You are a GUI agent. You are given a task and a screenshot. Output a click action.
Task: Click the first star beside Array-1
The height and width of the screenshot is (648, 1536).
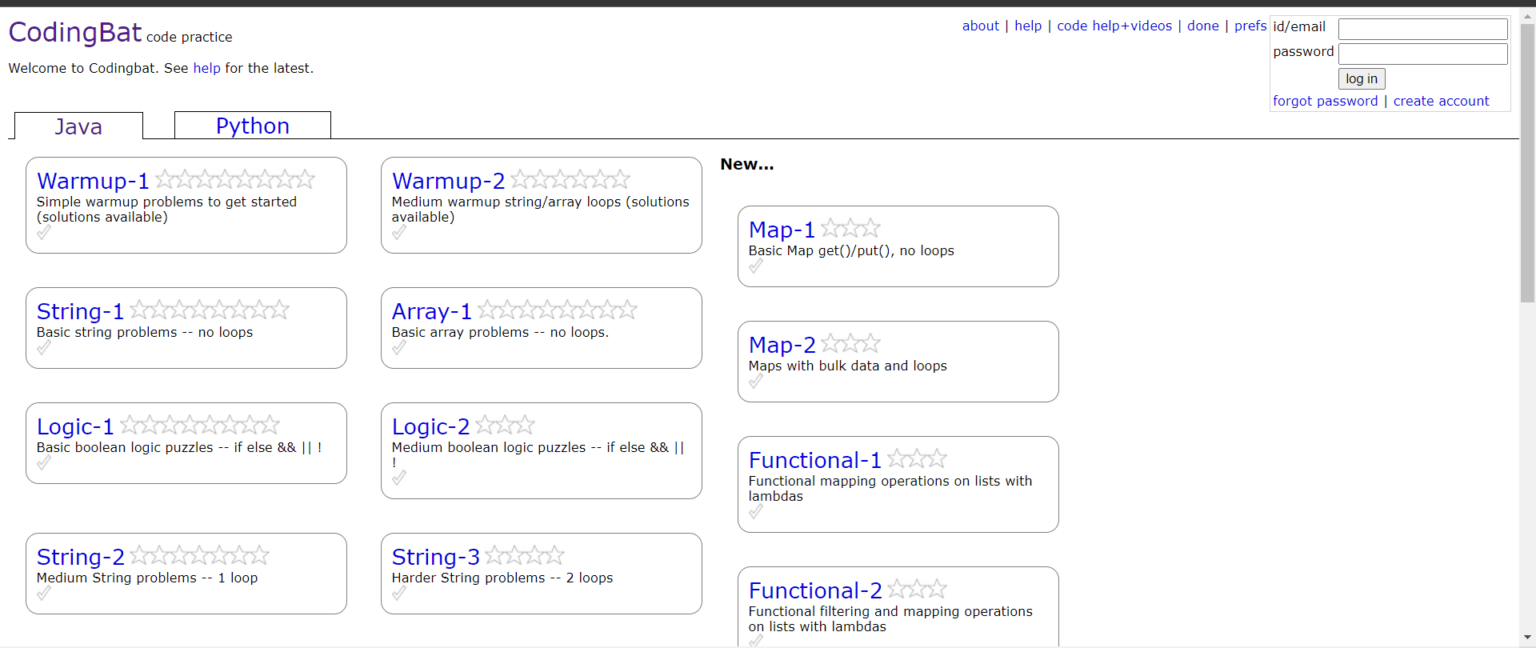click(x=487, y=309)
